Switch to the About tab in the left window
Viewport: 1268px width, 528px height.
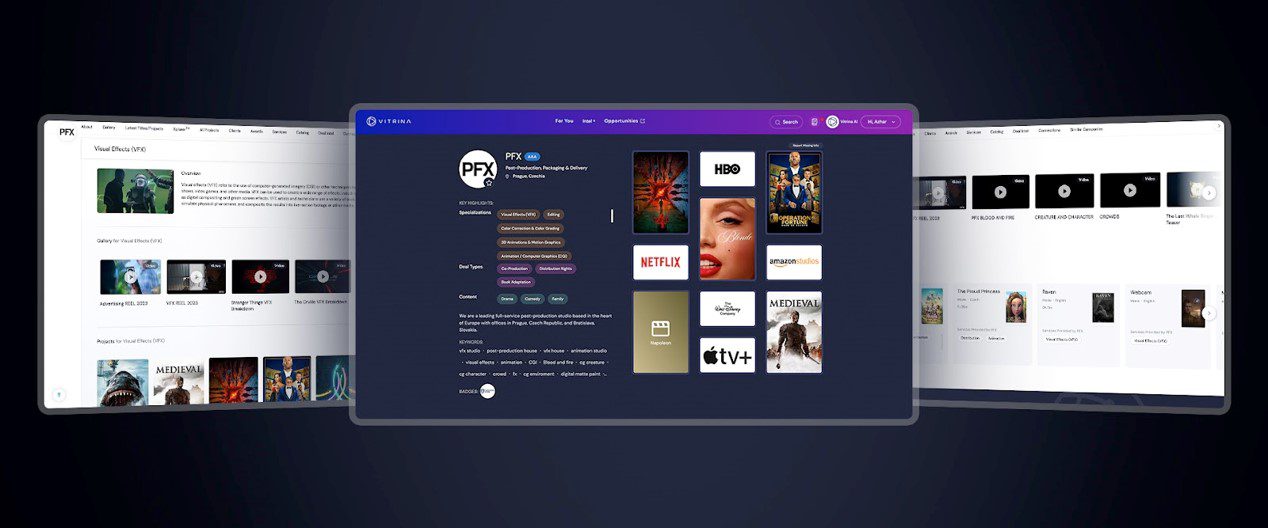point(86,127)
